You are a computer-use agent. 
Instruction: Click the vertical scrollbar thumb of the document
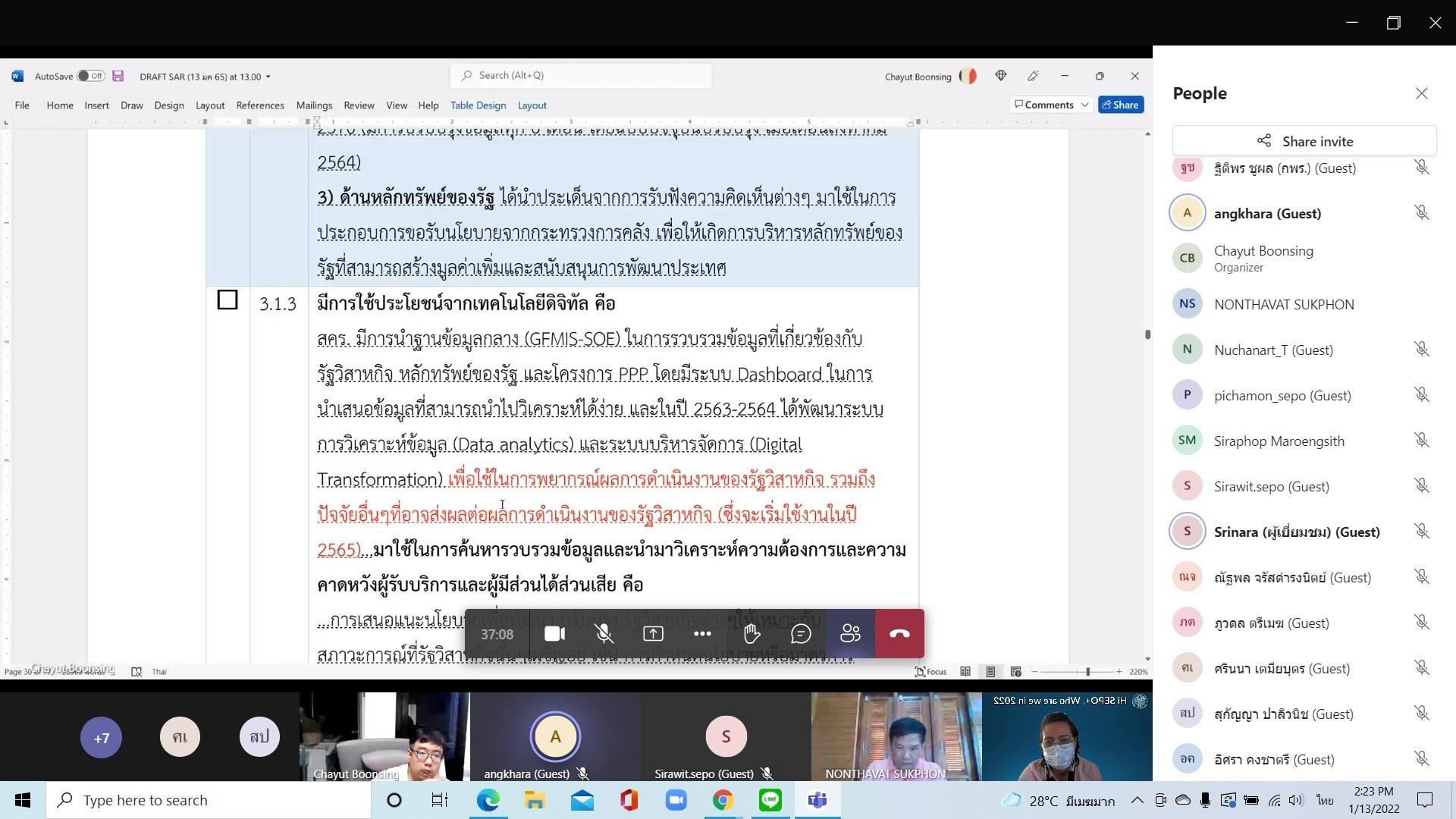(x=1147, y=334)
